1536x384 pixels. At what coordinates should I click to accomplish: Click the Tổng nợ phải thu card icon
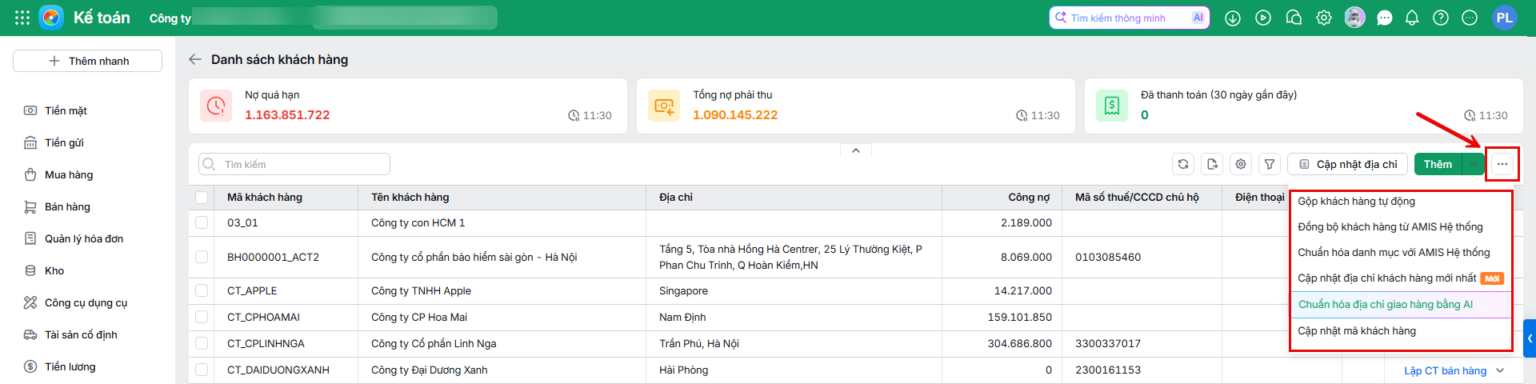click(664, 105)
